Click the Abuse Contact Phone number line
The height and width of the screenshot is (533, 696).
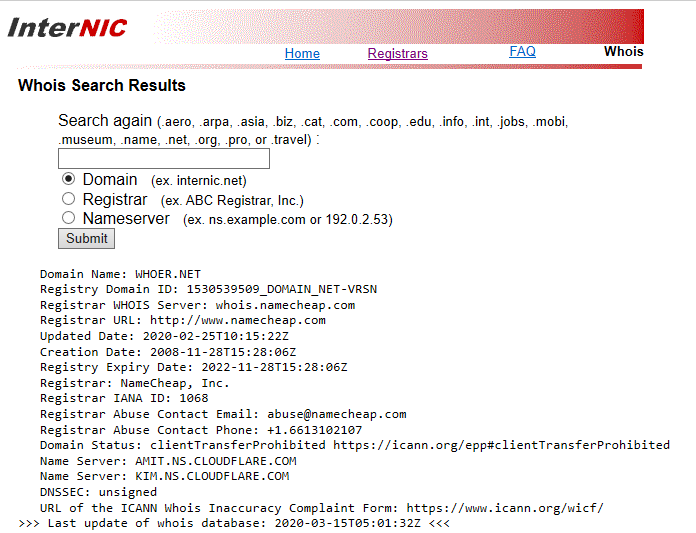point(201,430)
